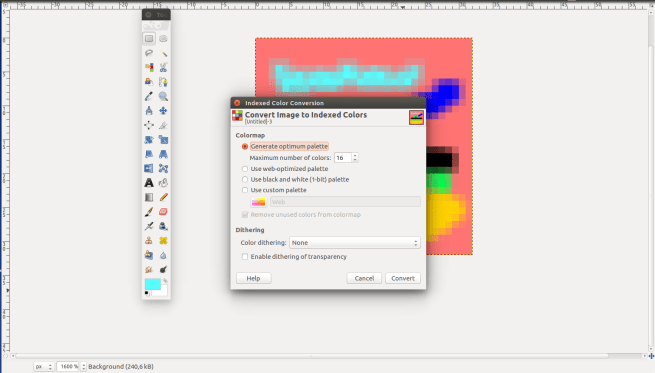Click the 1600% zoom field
This screenshot has width=655, height=373.
tap(68, 367)
